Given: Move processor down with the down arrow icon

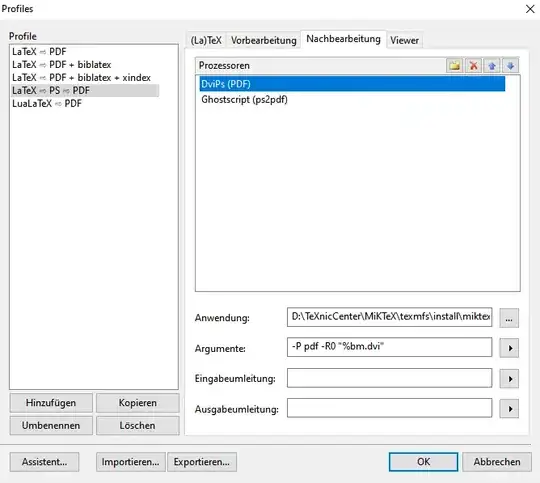Looking at the screenshot, I should [510, 65].
